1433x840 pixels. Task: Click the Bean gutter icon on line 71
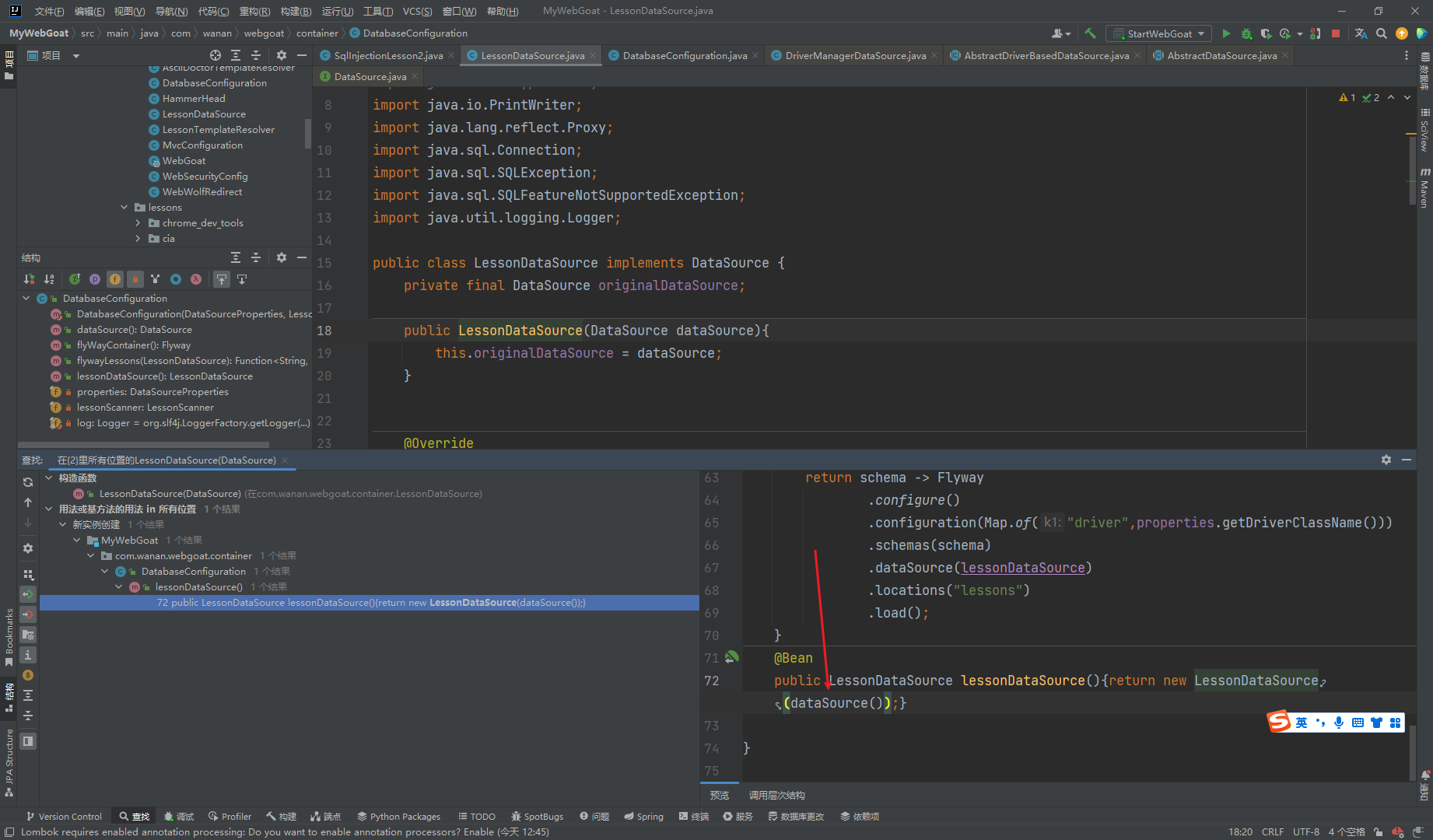tap(732, 657)
